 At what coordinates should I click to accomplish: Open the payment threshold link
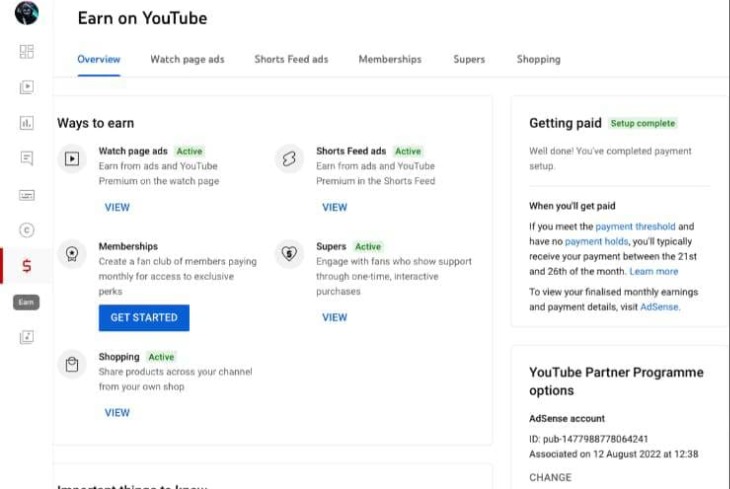point(635,226)
